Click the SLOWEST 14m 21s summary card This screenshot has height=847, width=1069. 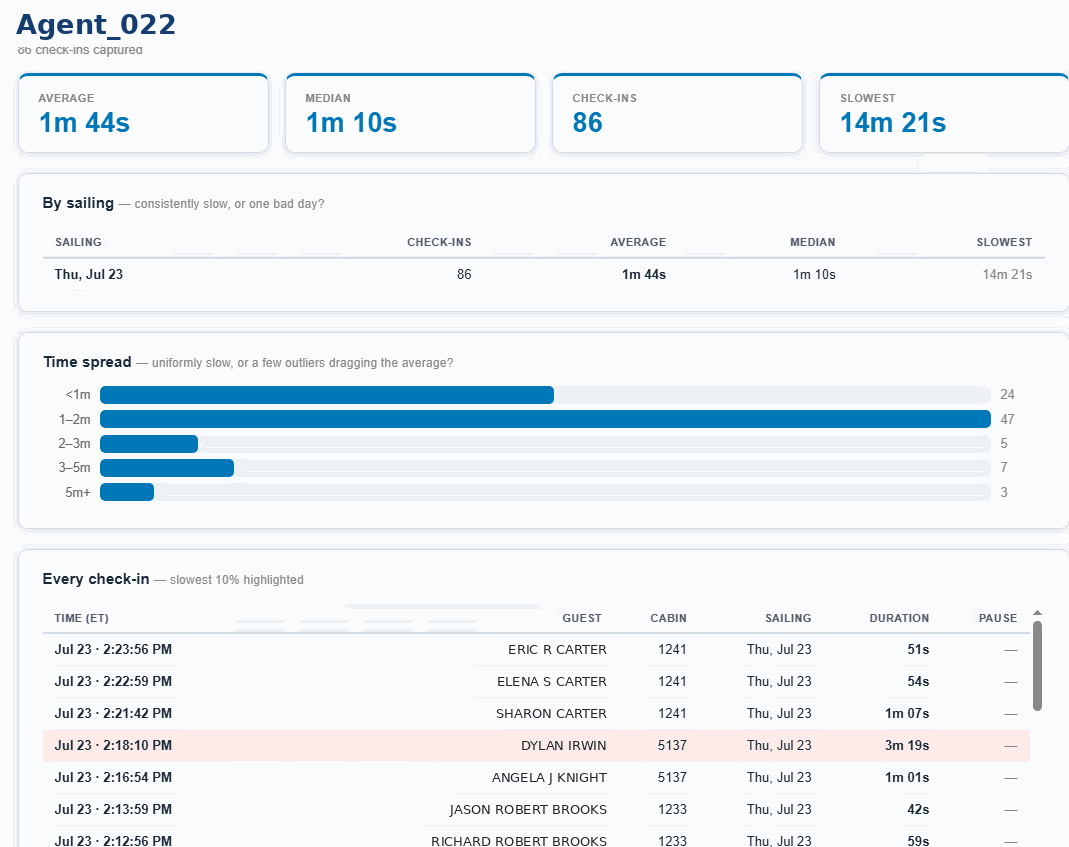[x=944, y=113]
